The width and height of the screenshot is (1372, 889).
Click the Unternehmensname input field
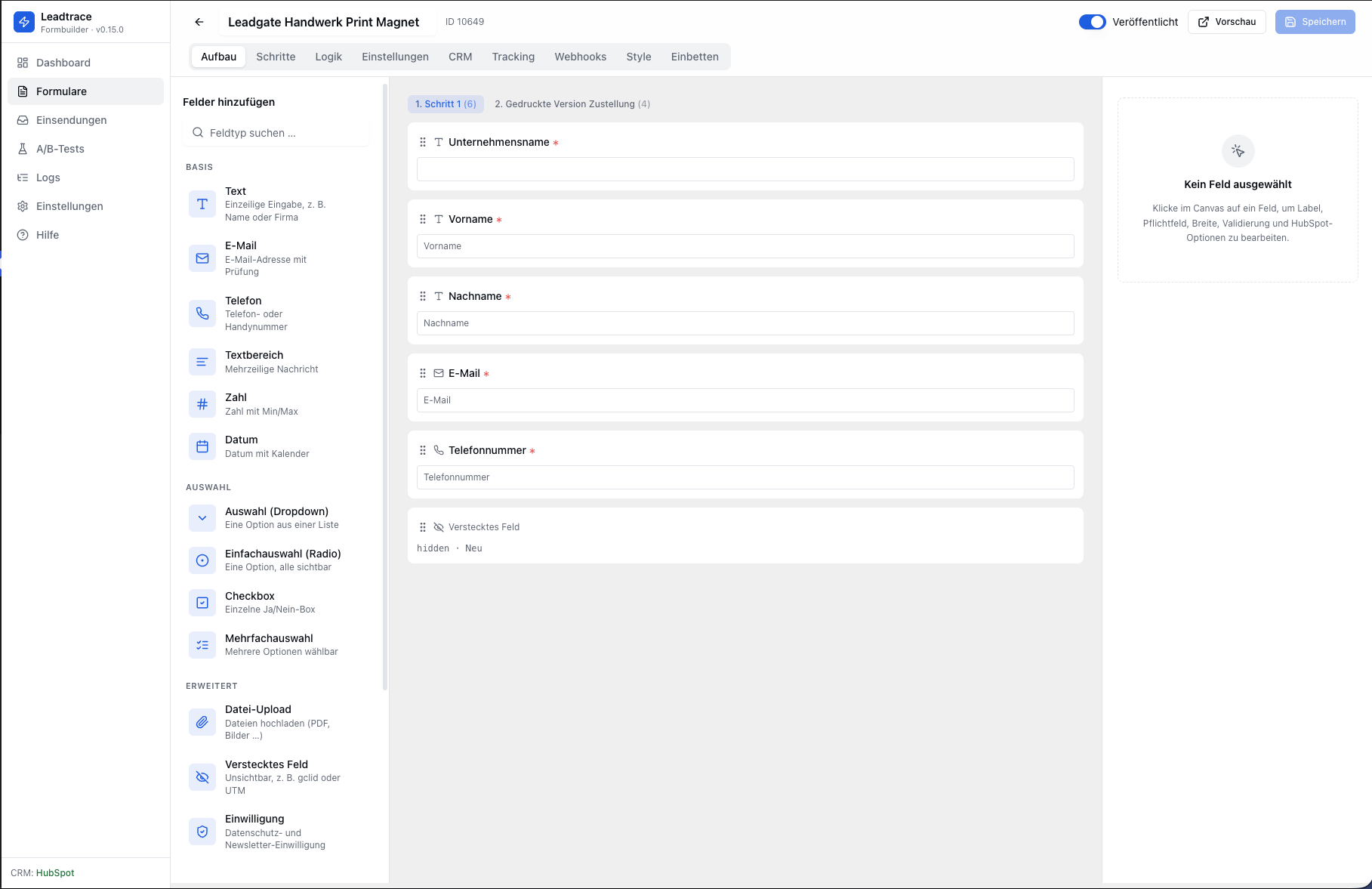(x=745, y=169)
